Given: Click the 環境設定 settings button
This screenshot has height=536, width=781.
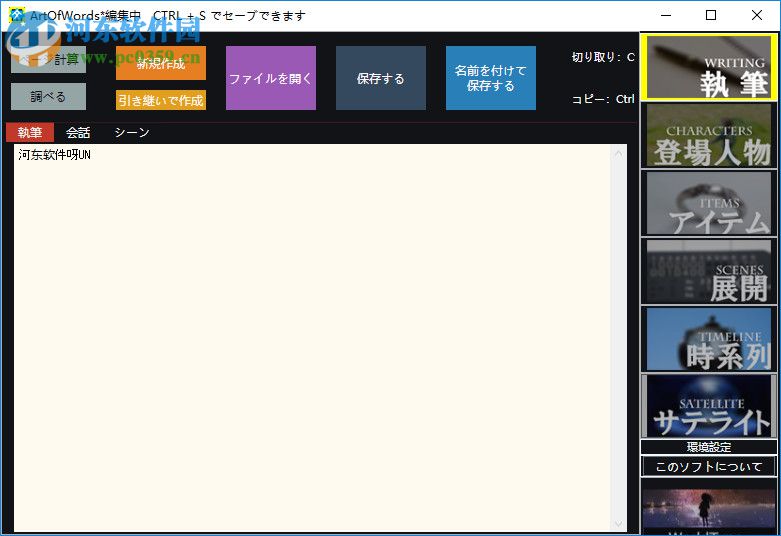Looking at the screenshot, I should point(709,447).
